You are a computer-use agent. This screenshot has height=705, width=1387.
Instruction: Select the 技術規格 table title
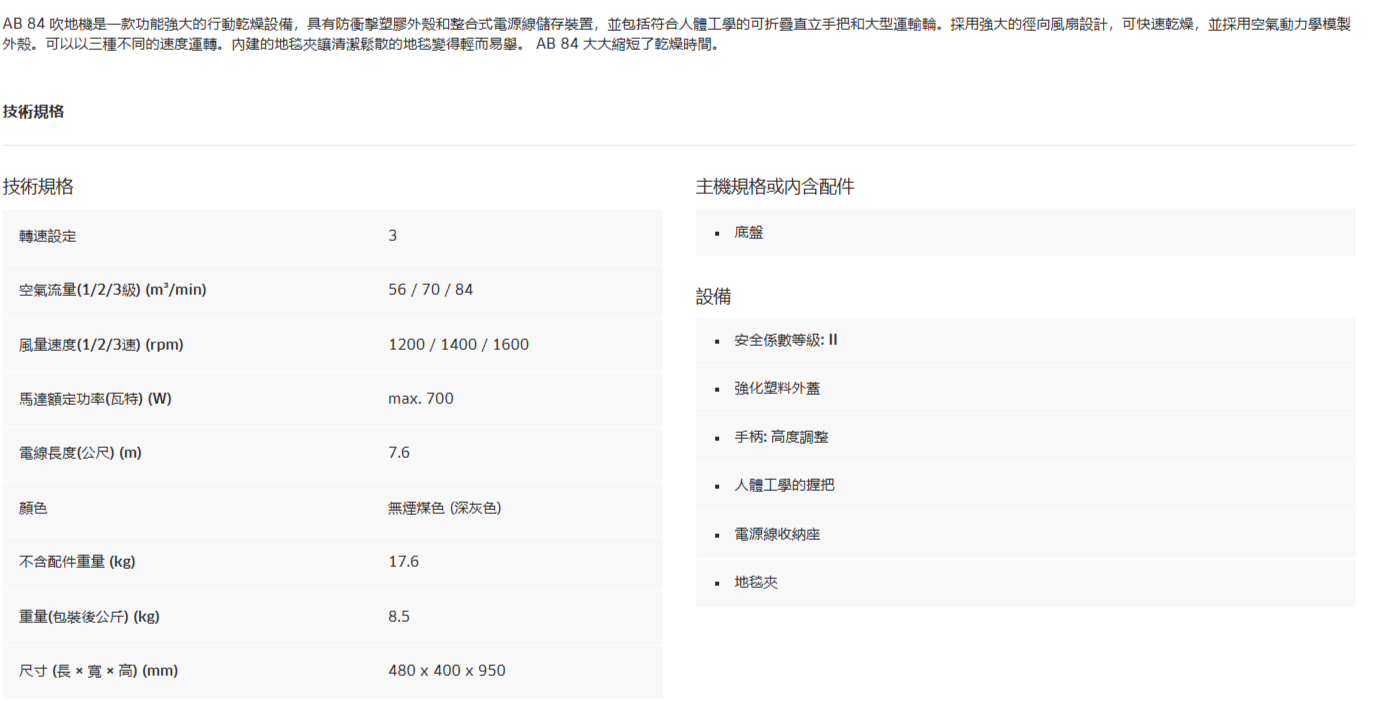point(38,187)
